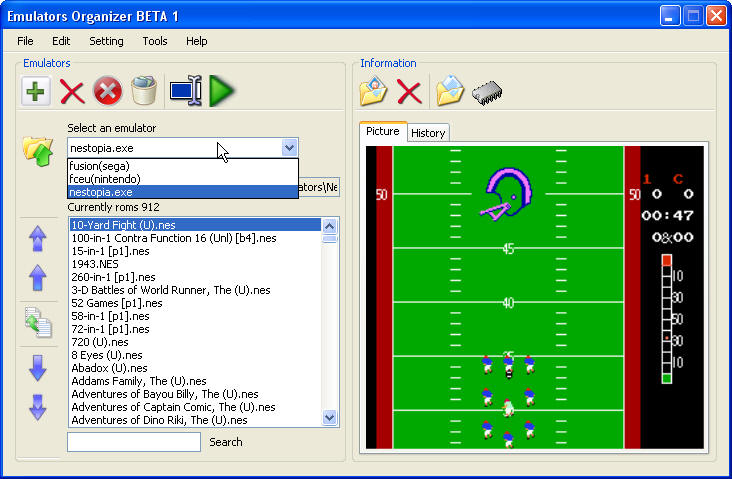The height and width of the screenshot is (479, 732).
Task: Close the Emulators Organizer window
Action: tap(716, 16)
